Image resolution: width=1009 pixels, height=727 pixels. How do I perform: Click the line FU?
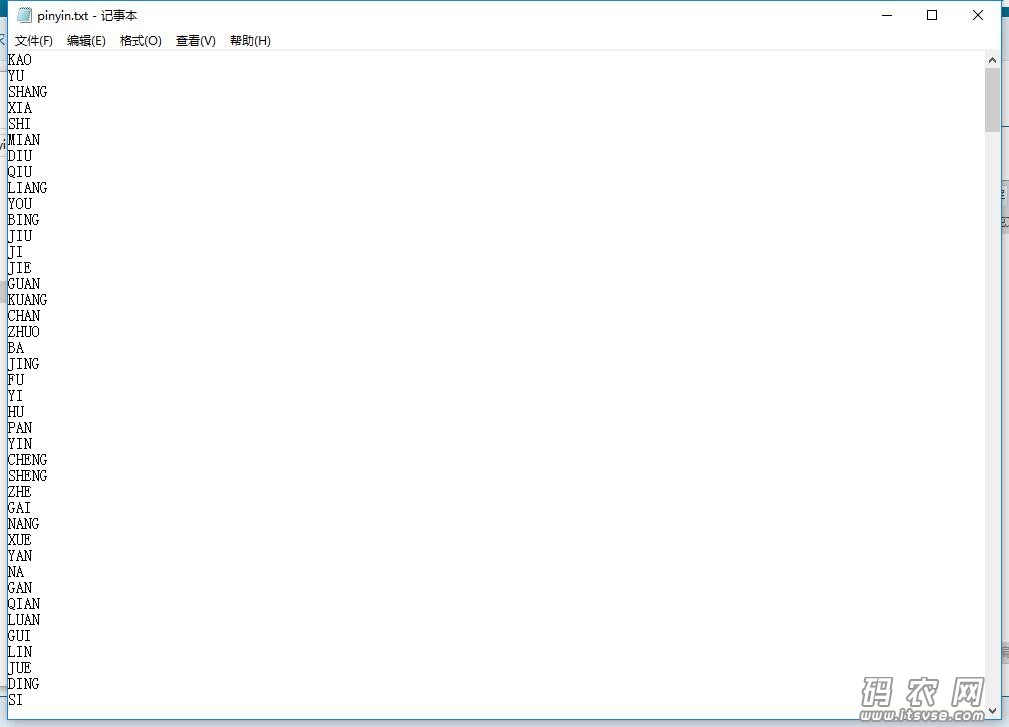(15, 380)
